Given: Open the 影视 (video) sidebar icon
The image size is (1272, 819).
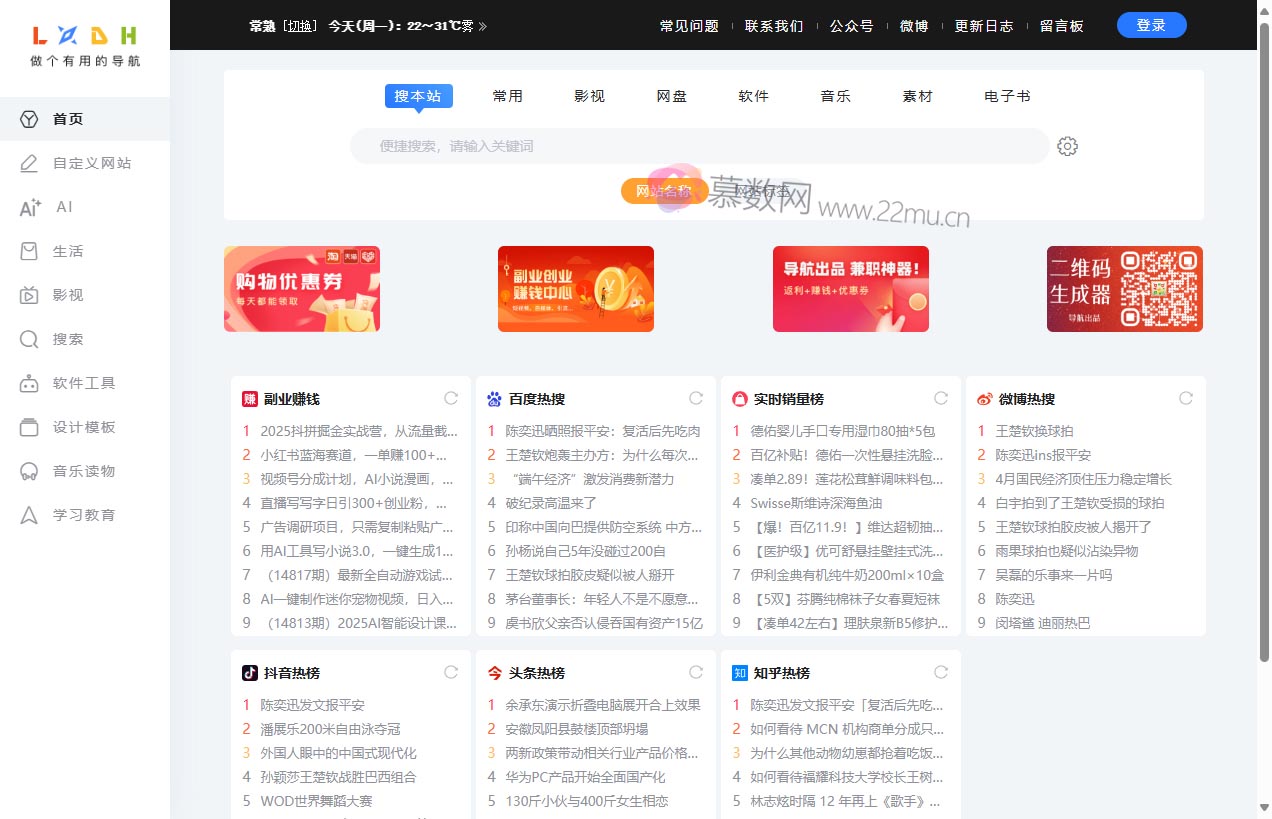Looking at the screenshot, I should point(29,295).
